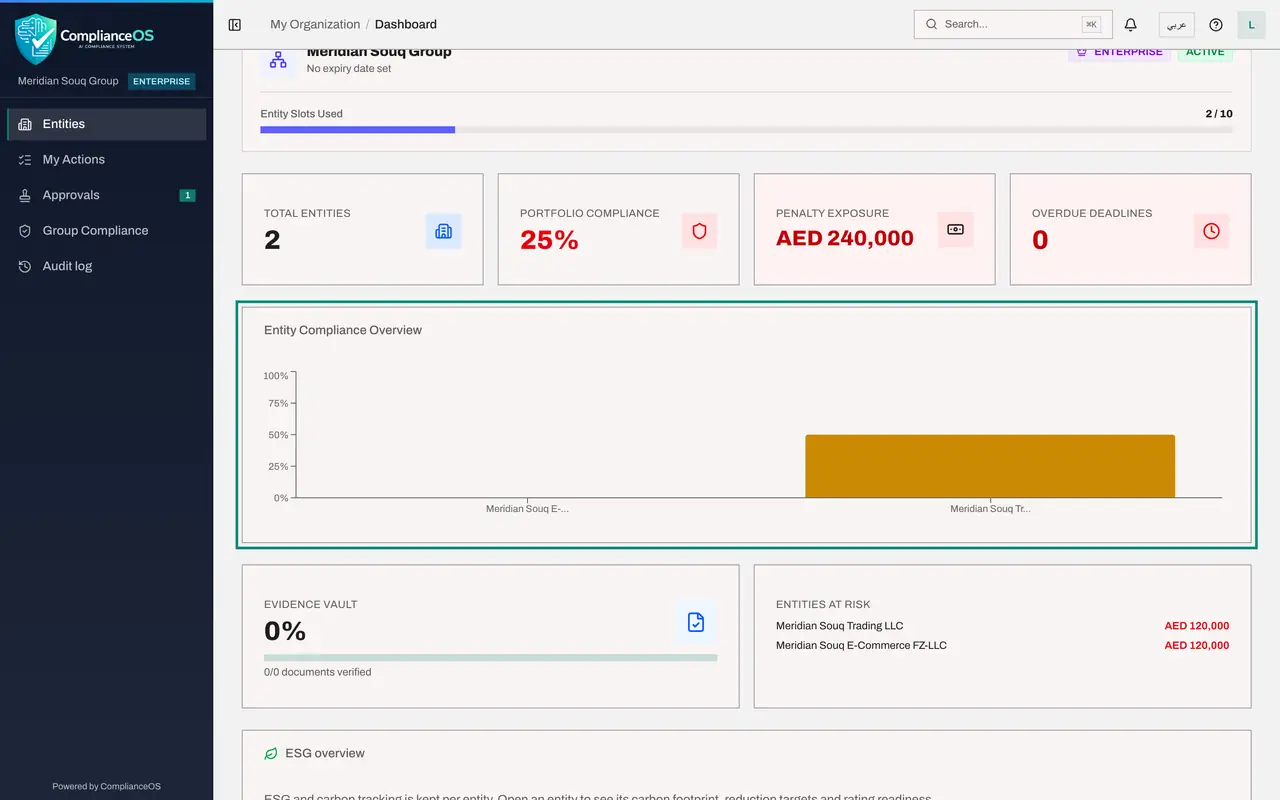1280x800 pixels.
Task: Click the Entity Compliance Overview heading
Action: pyautogui.click(x=343, y=330)
